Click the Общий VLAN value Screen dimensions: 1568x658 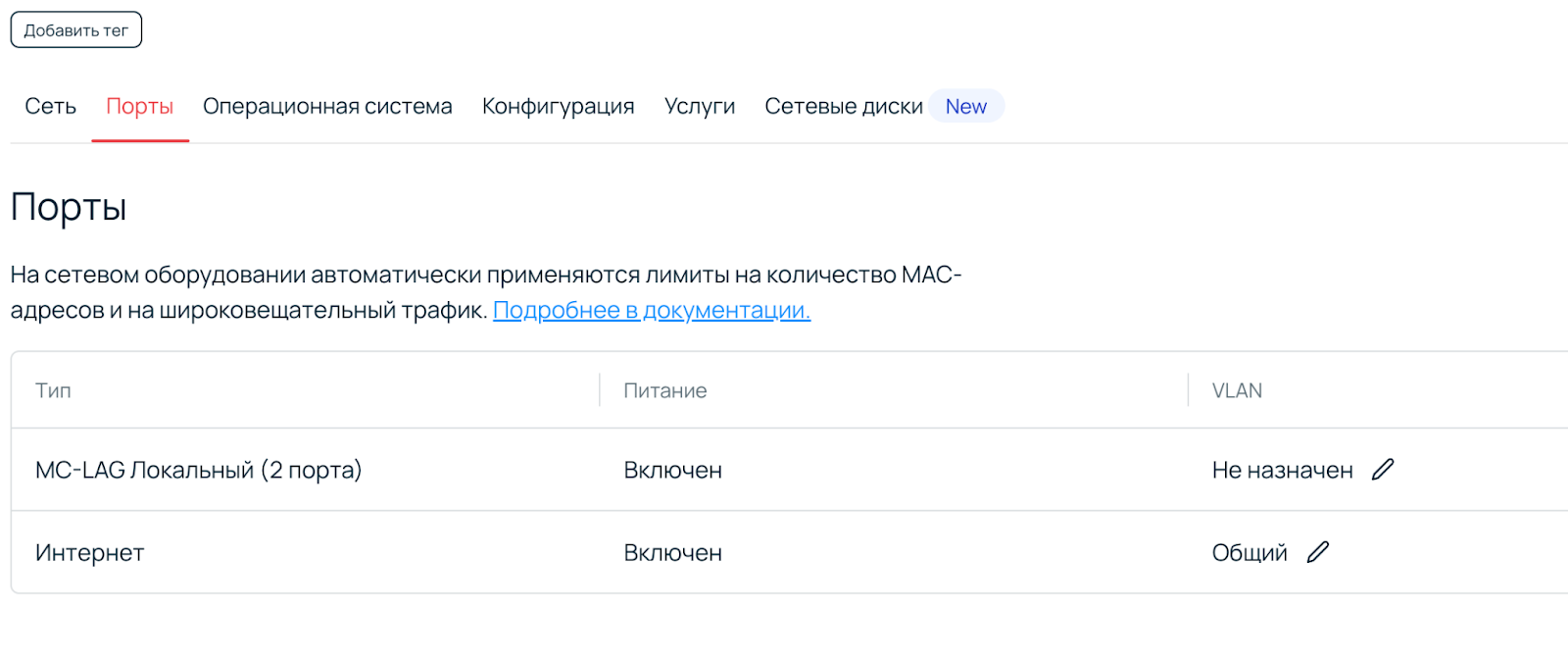click(x=1249, y=552)
